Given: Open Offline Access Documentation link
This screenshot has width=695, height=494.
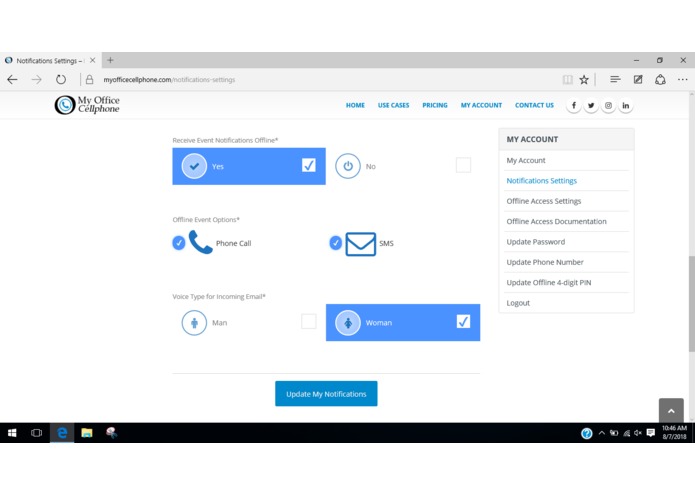Looking at the screenshot, I should (556, 222).
